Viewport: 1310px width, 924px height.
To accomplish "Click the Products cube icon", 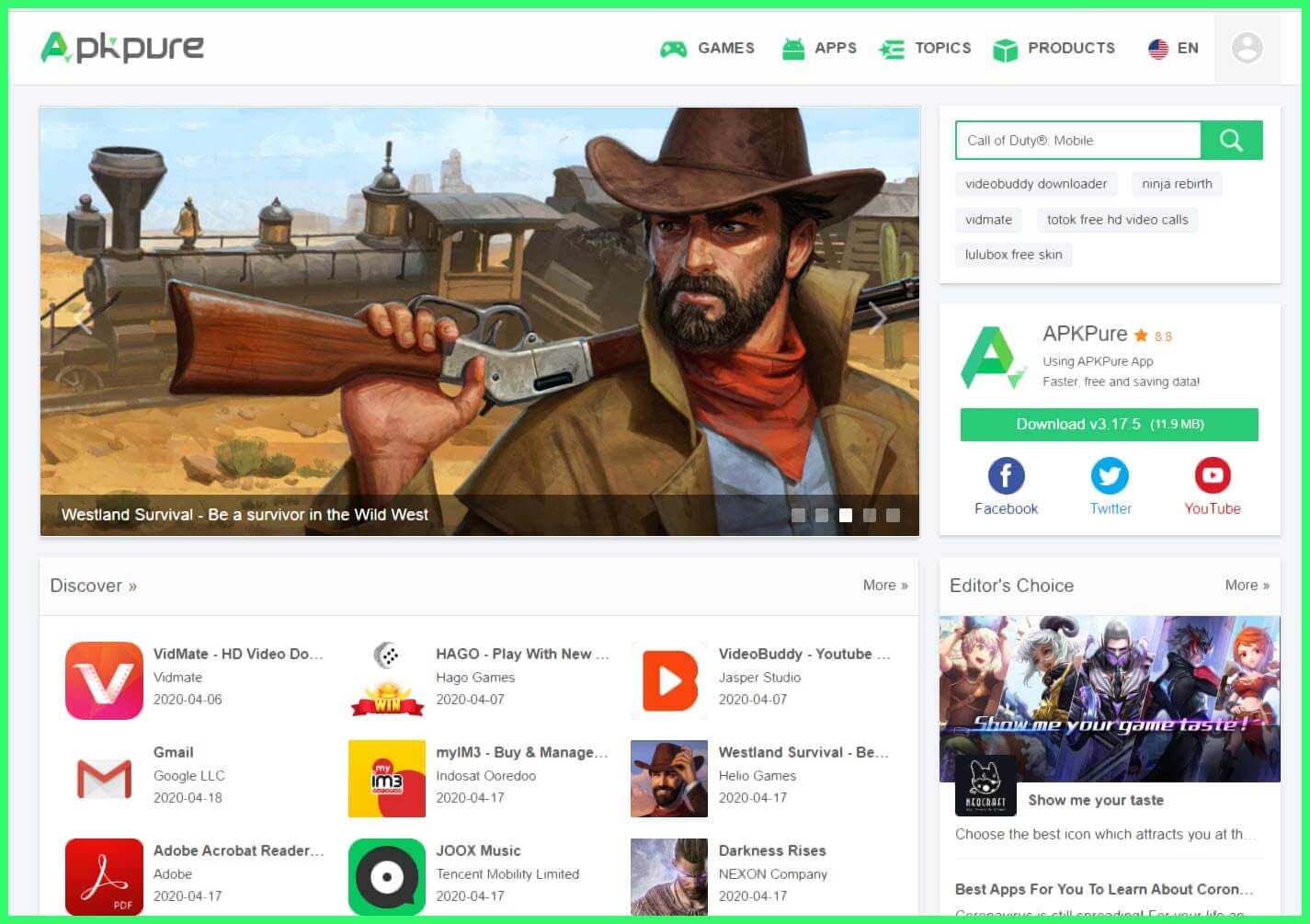I will pos(1006,49).
